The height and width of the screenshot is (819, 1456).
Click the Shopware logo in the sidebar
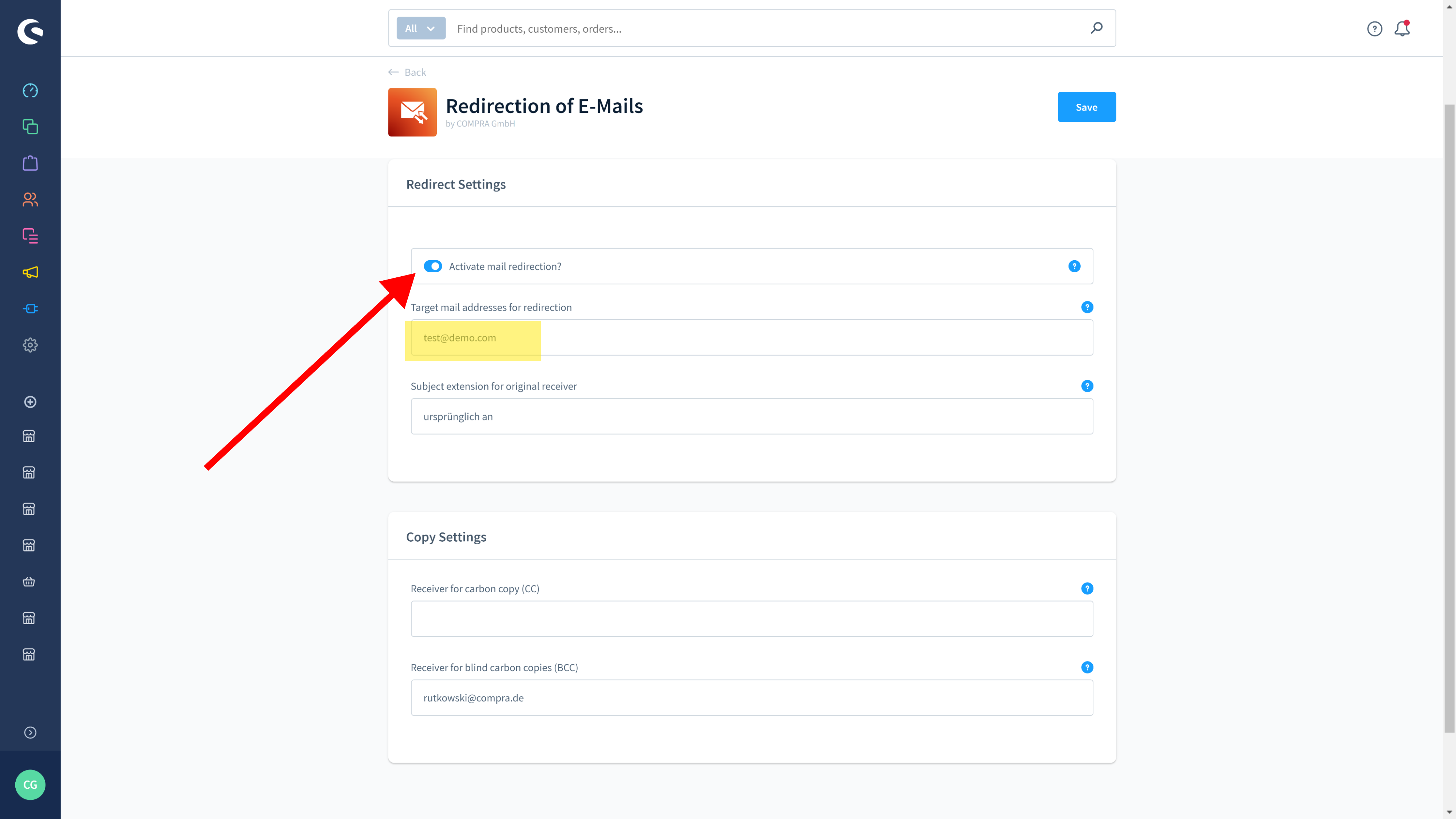30,31
